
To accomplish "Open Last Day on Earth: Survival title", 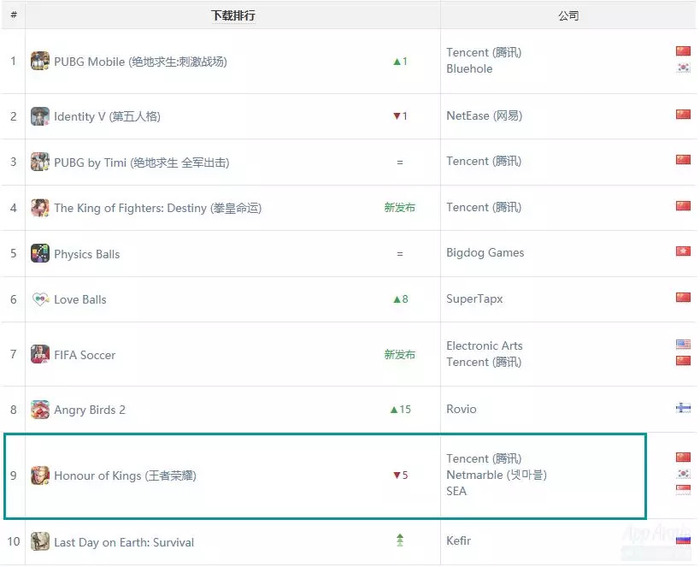I will click(x=124, y=542).
